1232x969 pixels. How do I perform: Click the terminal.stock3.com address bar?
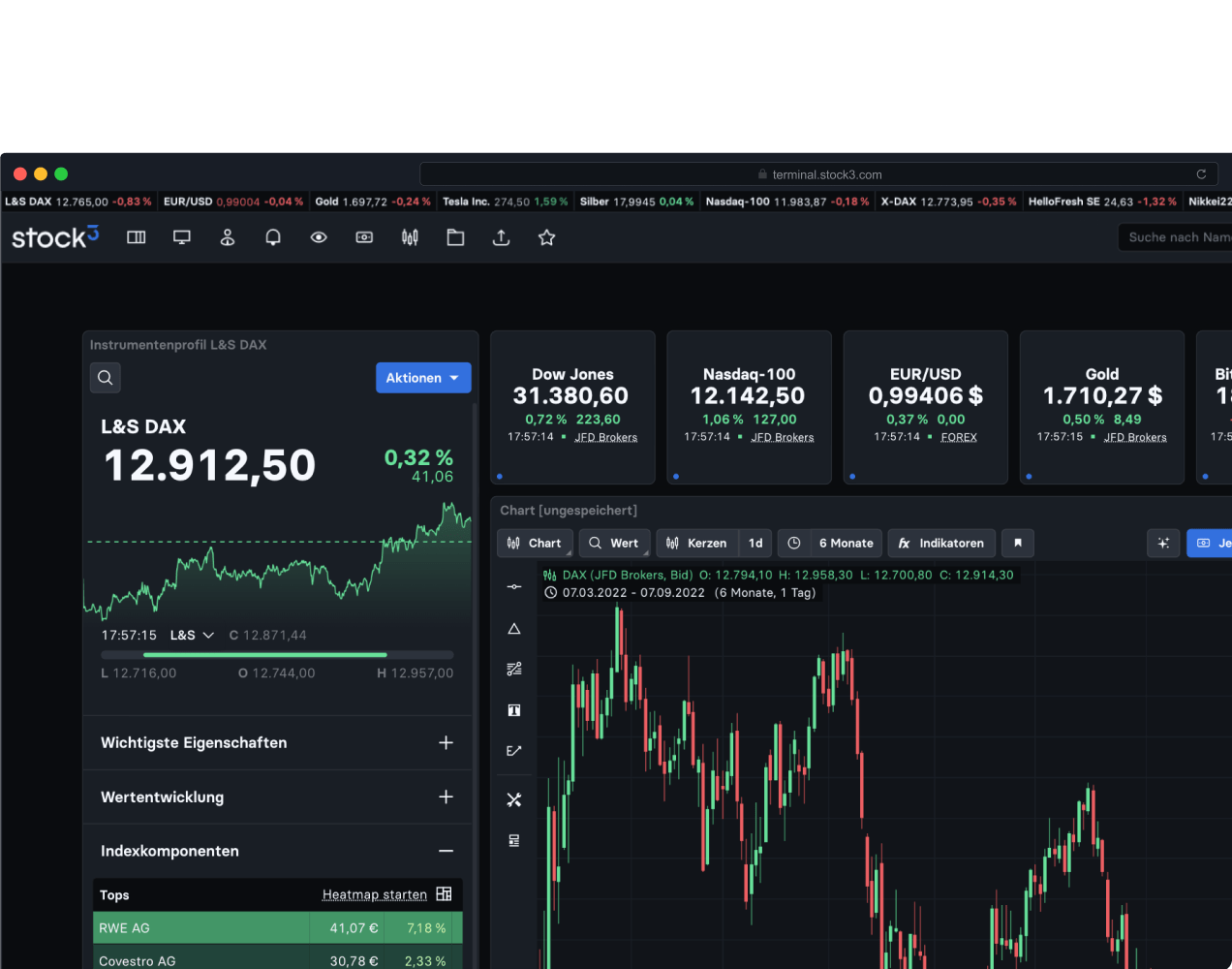point(818,174)
